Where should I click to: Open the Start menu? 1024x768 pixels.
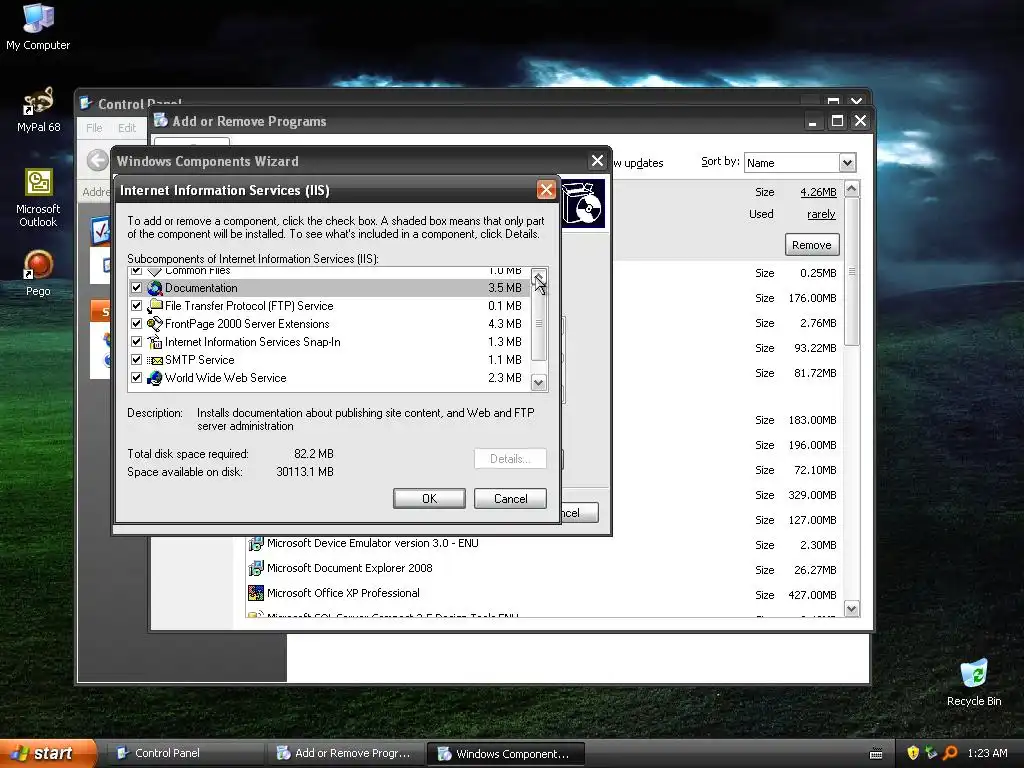click(48, 753)
